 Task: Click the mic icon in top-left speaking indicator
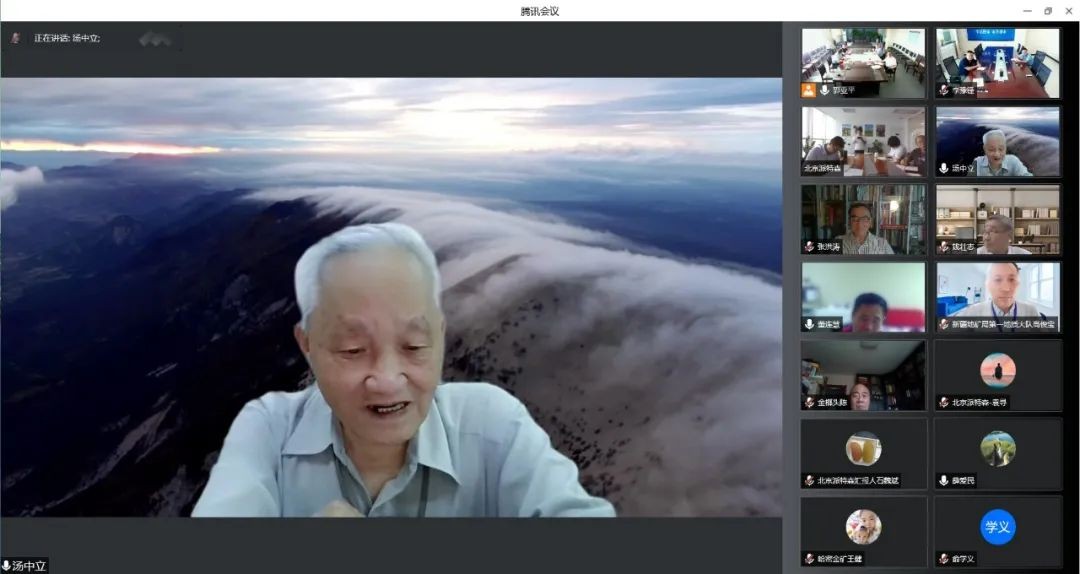[x=15, y=38]
